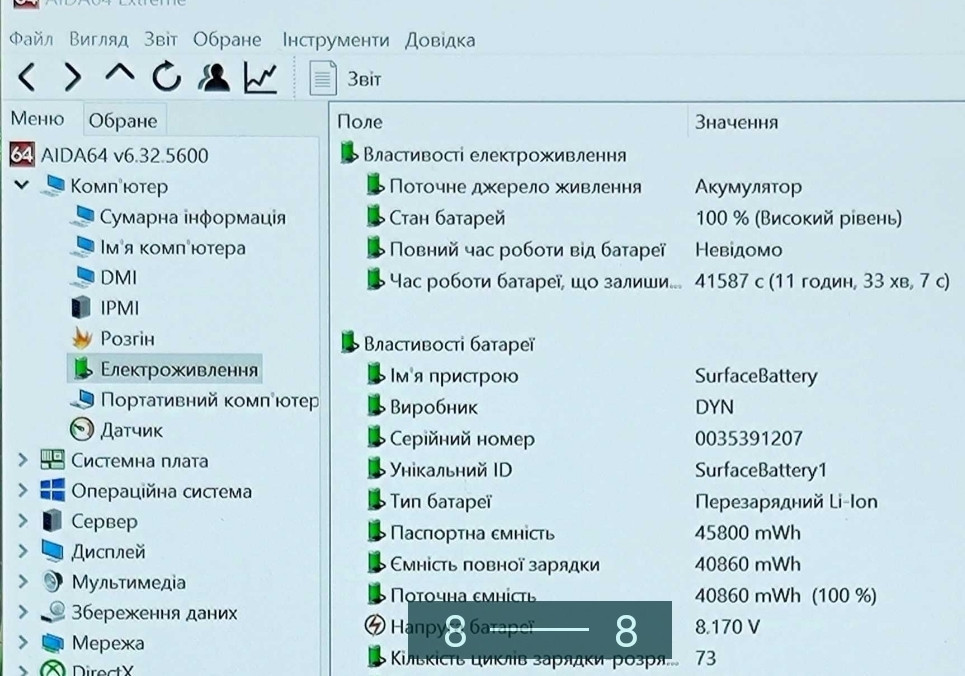The image size is (965, 676).
Task: Click the Back navigation arrow
Action: [27, 77]
